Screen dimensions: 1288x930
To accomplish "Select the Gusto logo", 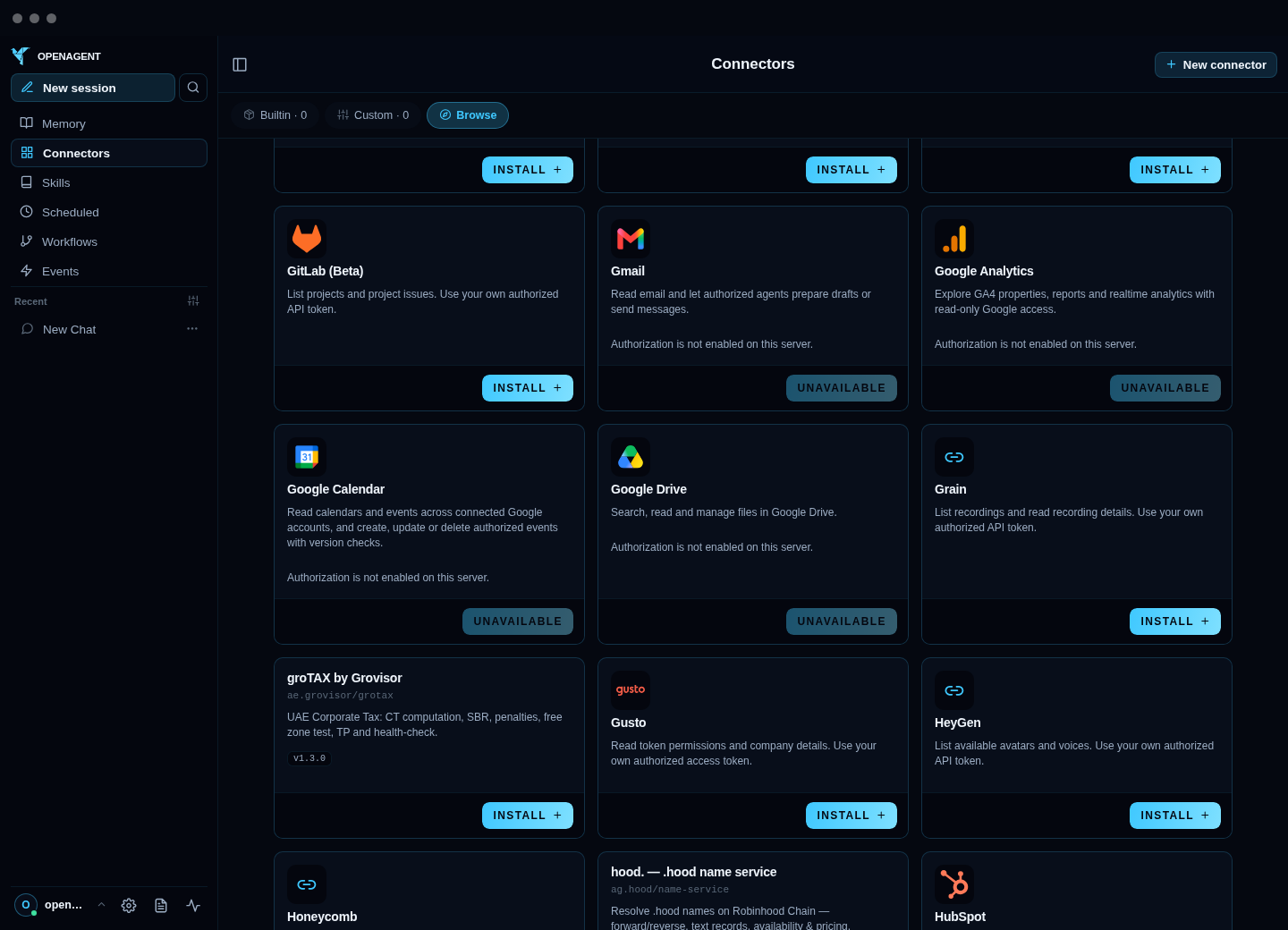I will 631,690.
